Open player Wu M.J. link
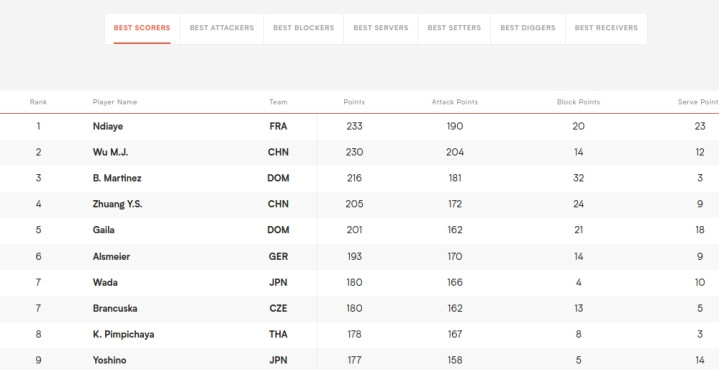This screenshot has height=370, width=719. 110,152
